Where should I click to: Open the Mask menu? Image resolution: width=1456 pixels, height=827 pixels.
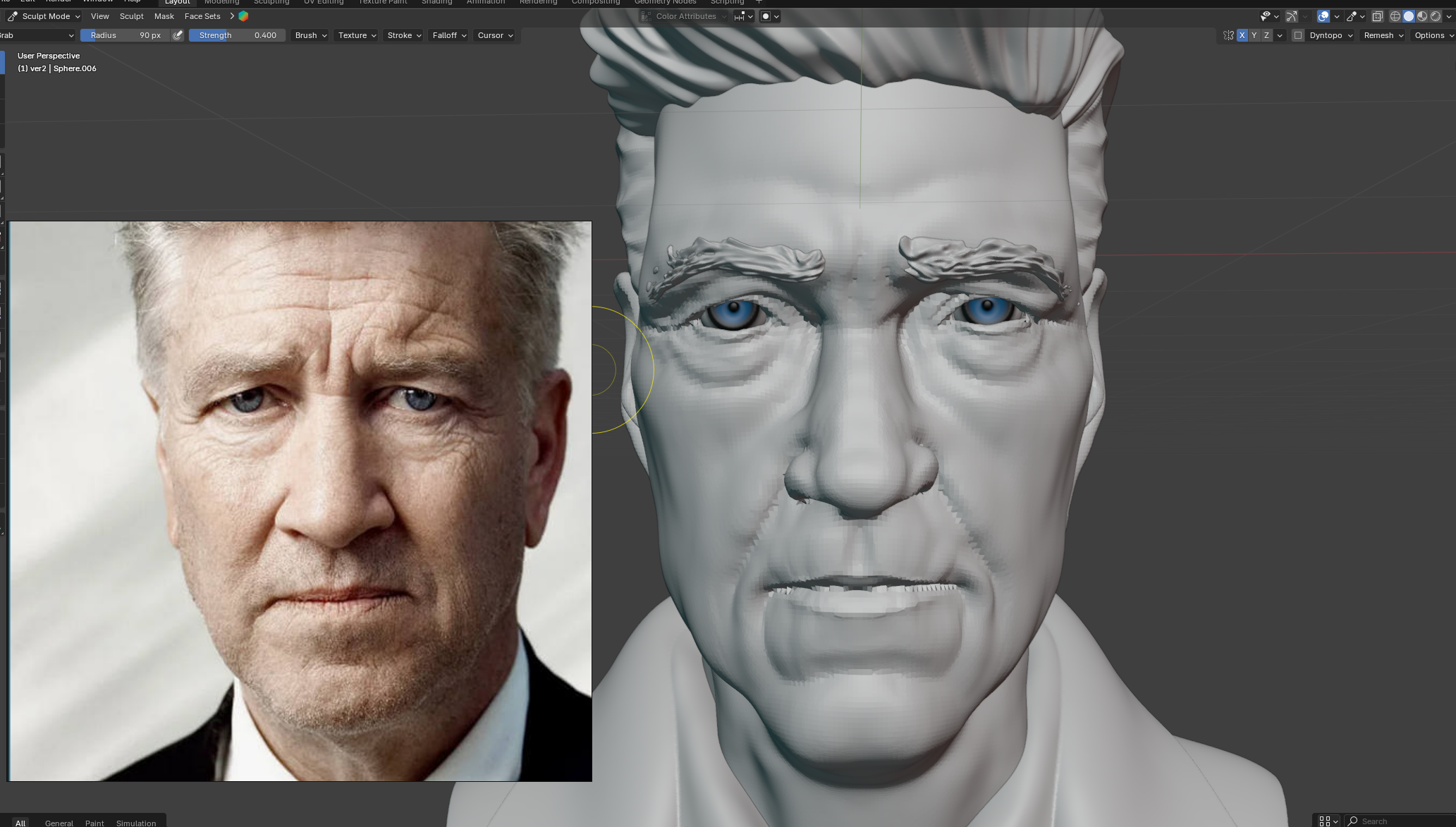(x=164, y=16)
